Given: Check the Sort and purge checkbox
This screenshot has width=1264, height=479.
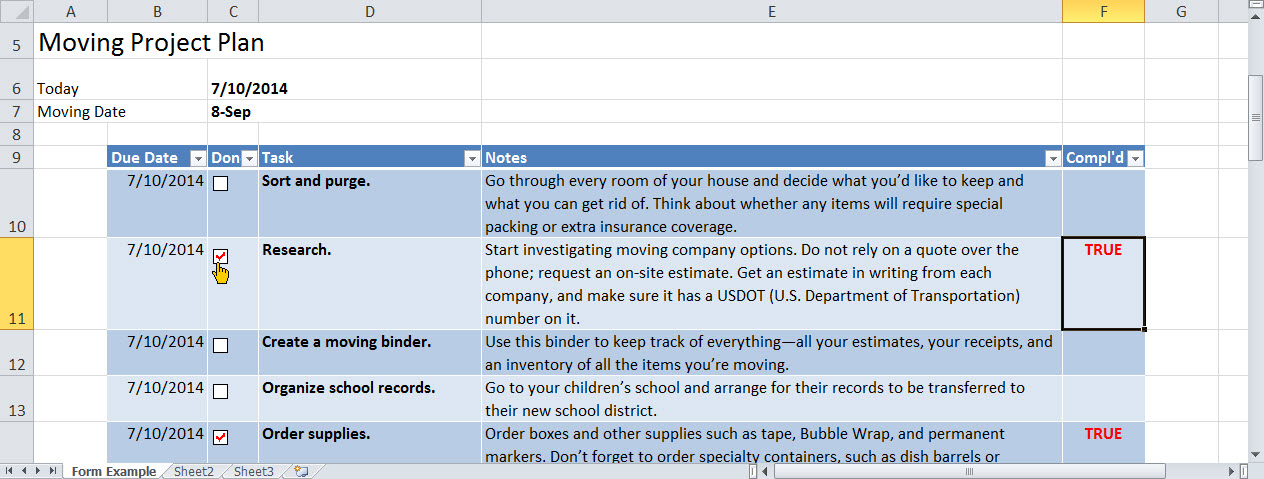Looking at the screenshot, I should (221, 184).
